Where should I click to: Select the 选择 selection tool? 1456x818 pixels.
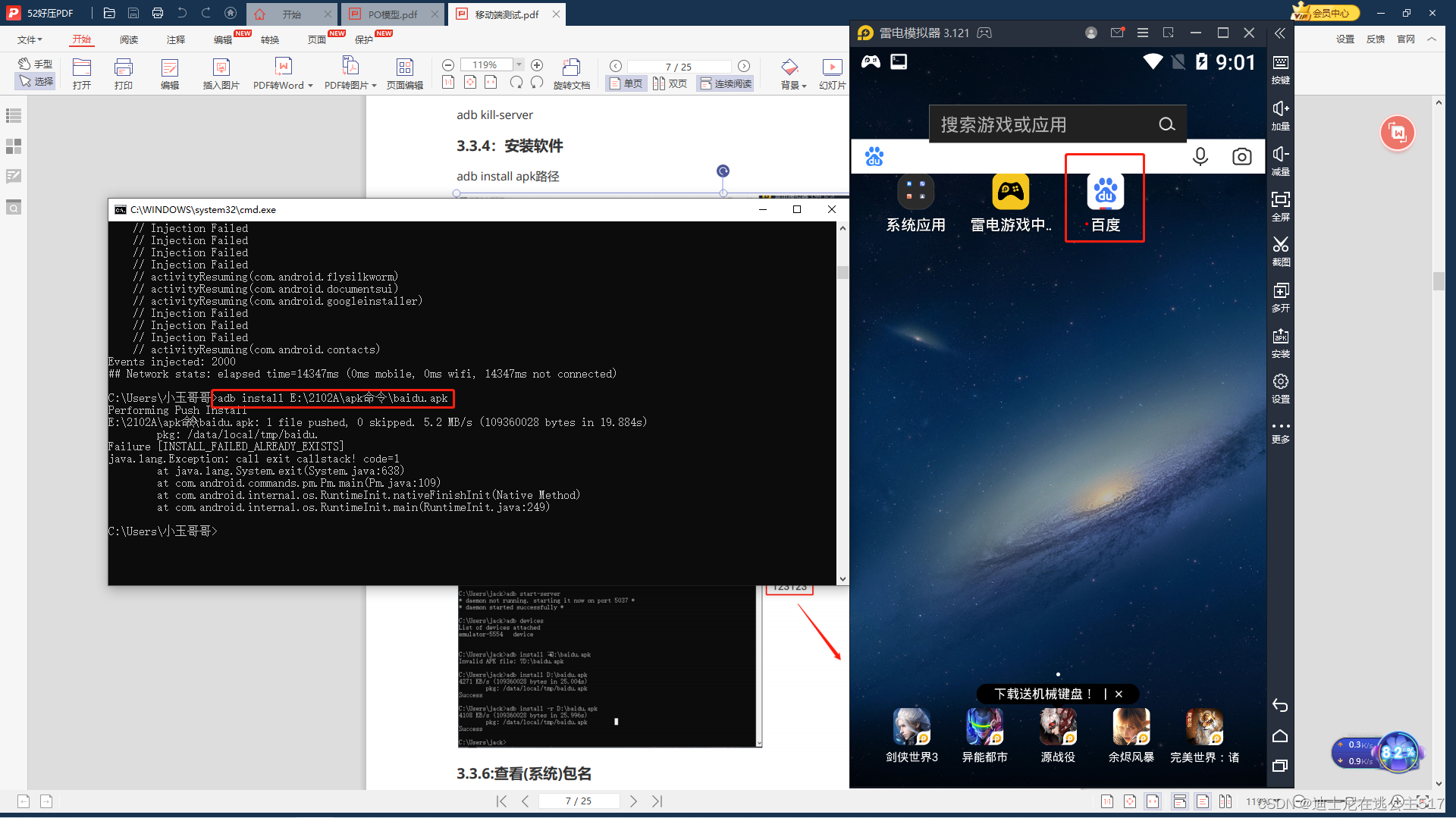pos(36,81)
